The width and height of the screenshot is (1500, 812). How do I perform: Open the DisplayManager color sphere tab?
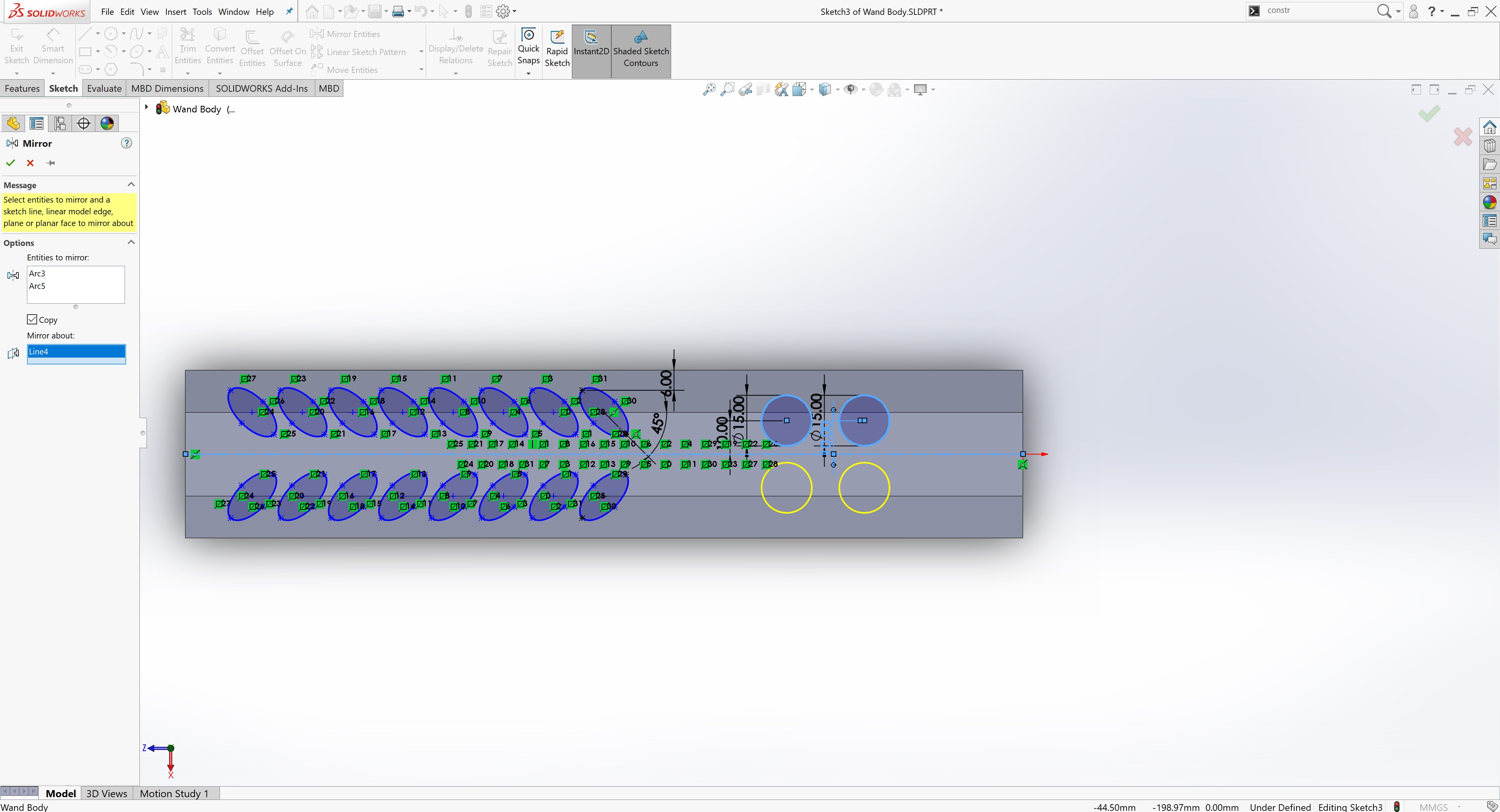[x=107, y=123]
